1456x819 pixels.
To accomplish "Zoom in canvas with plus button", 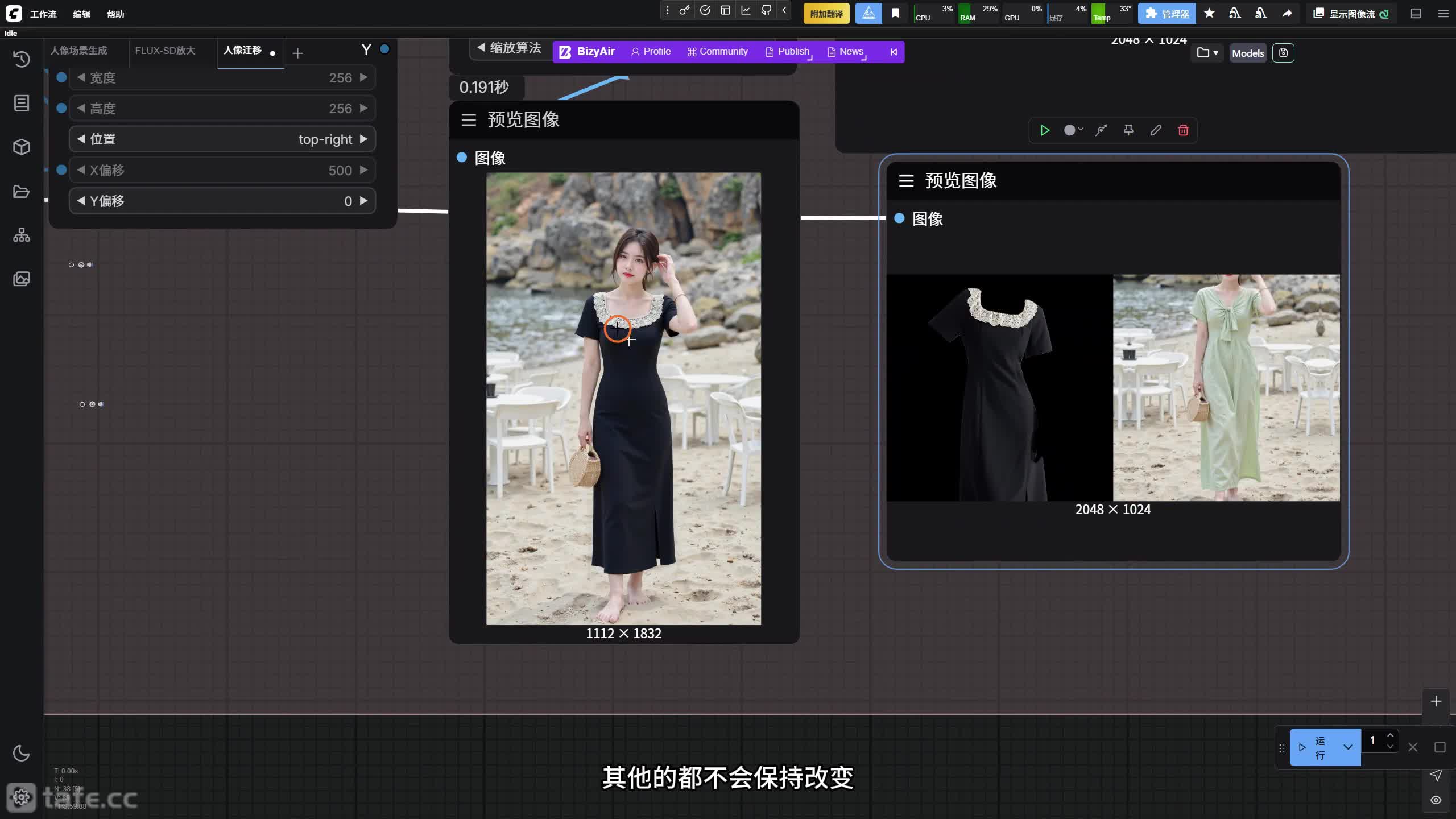I will click(1436, 701).
